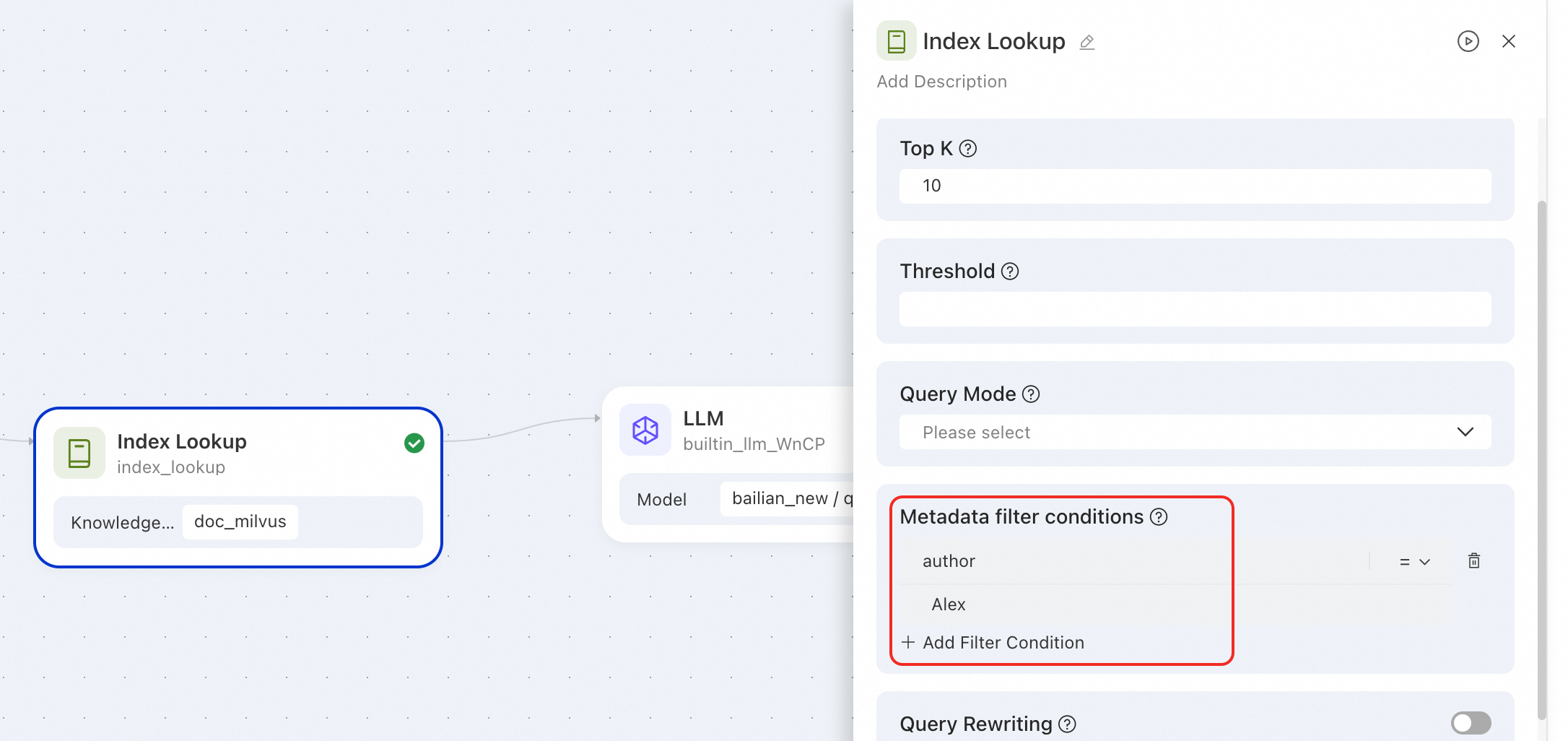Click the builtin_llm_WnCP identifier text
1568x741 pixels.
[x=754, y=444]
